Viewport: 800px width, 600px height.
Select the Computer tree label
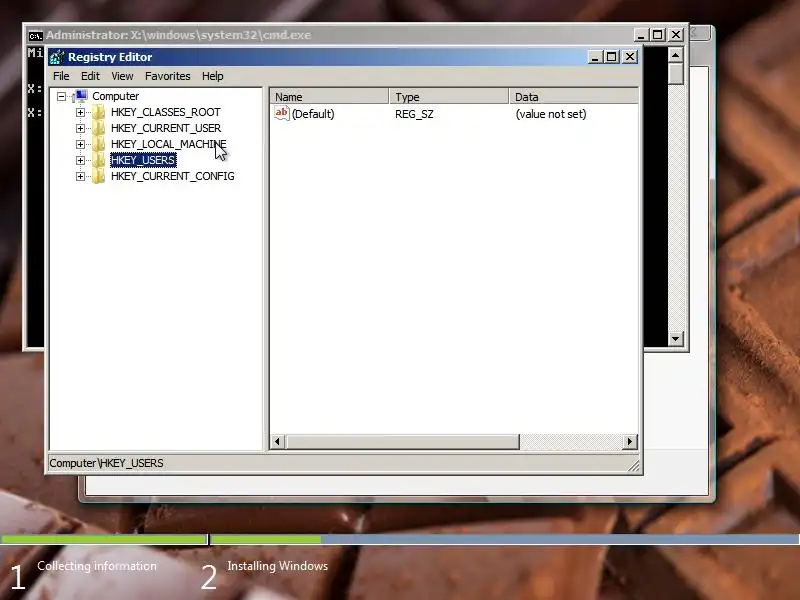coord(115,96)
